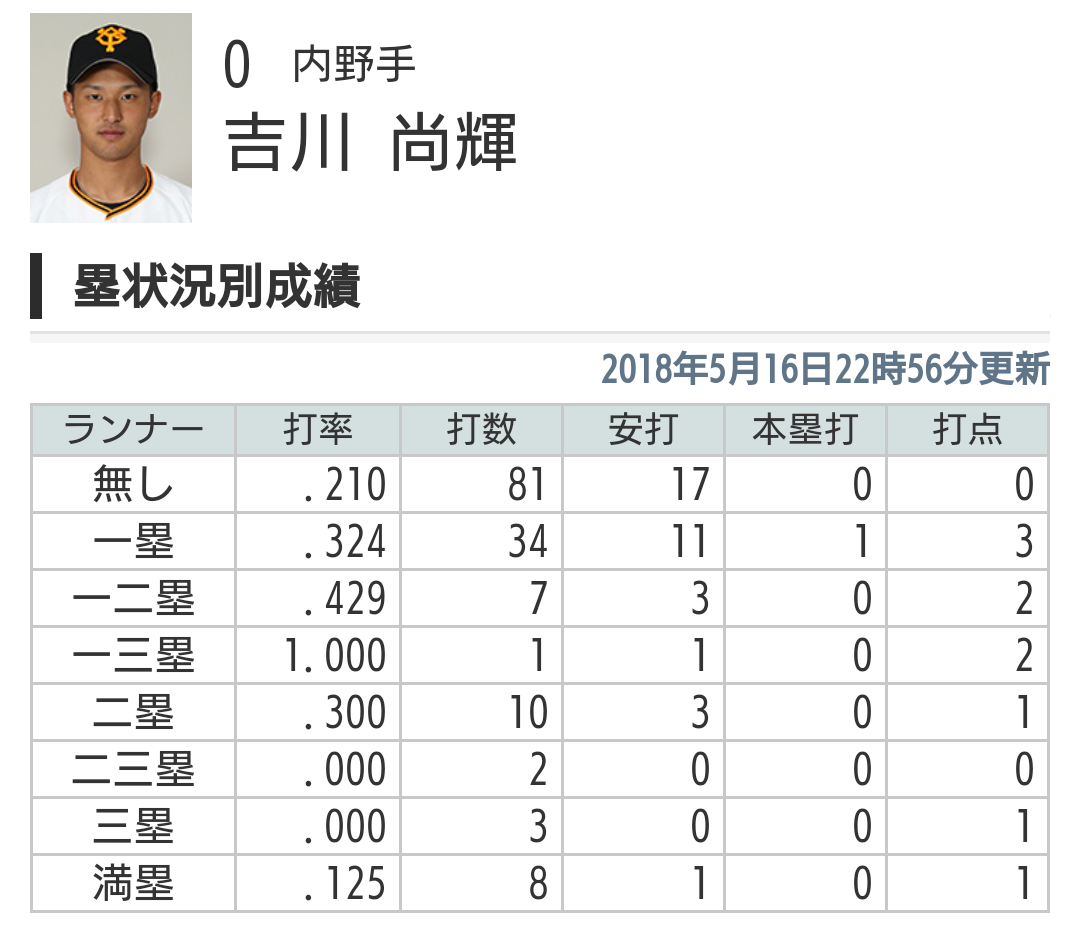Image resolution: width=1080 pixels, height=934 pixels.
Task: Click the 1.000 batting average cell
Action: pyautogui.click(x=334, y=657)
